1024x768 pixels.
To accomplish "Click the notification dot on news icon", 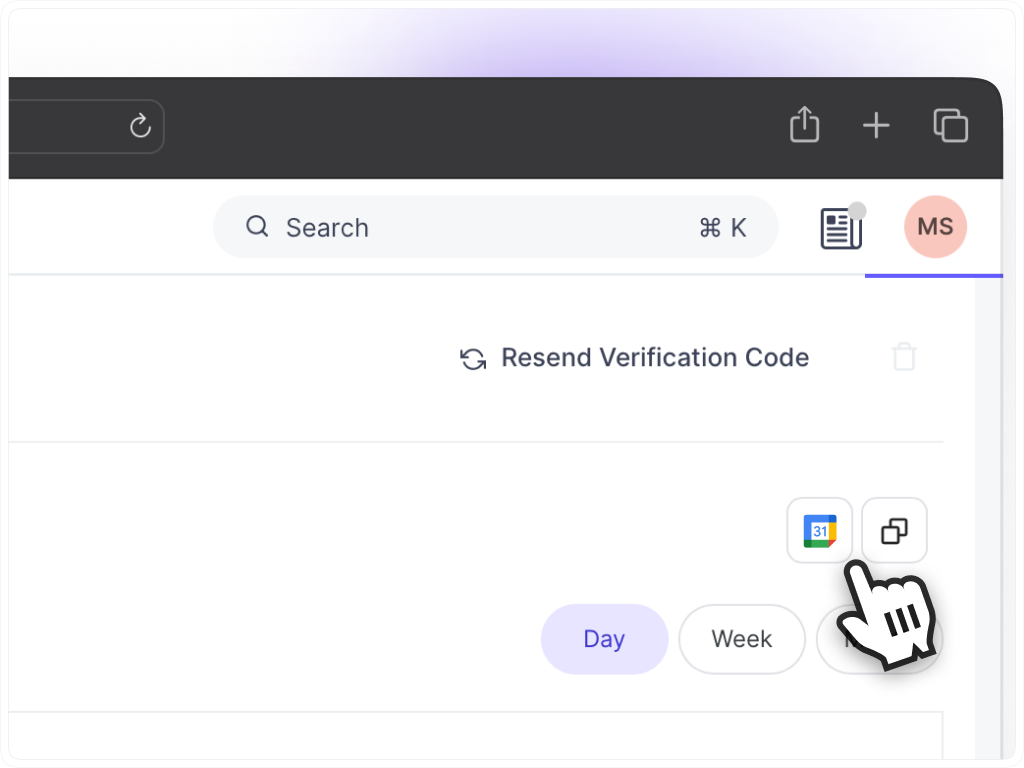I will 857,211.
